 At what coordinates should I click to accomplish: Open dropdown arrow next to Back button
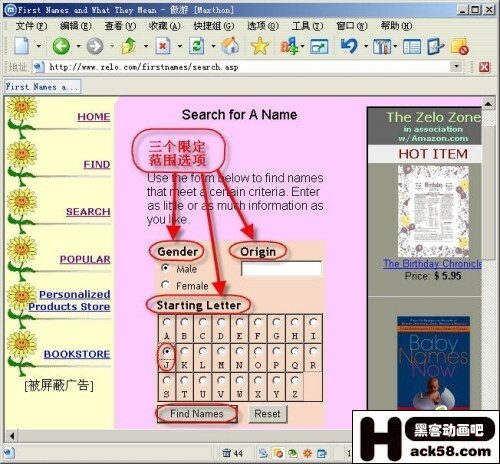[78, 46]
